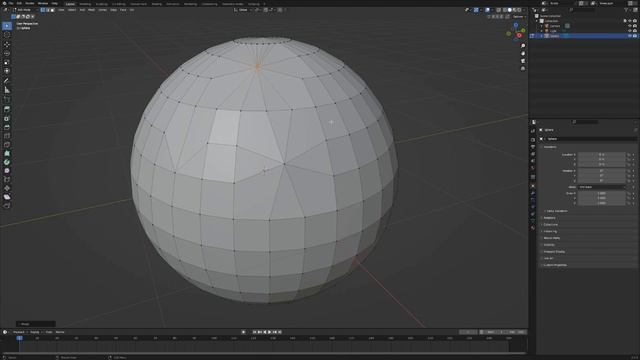Screen dimensions: 640x360
Task: Toggle the Collection visibility eye icon
Action: pos(629,21)
